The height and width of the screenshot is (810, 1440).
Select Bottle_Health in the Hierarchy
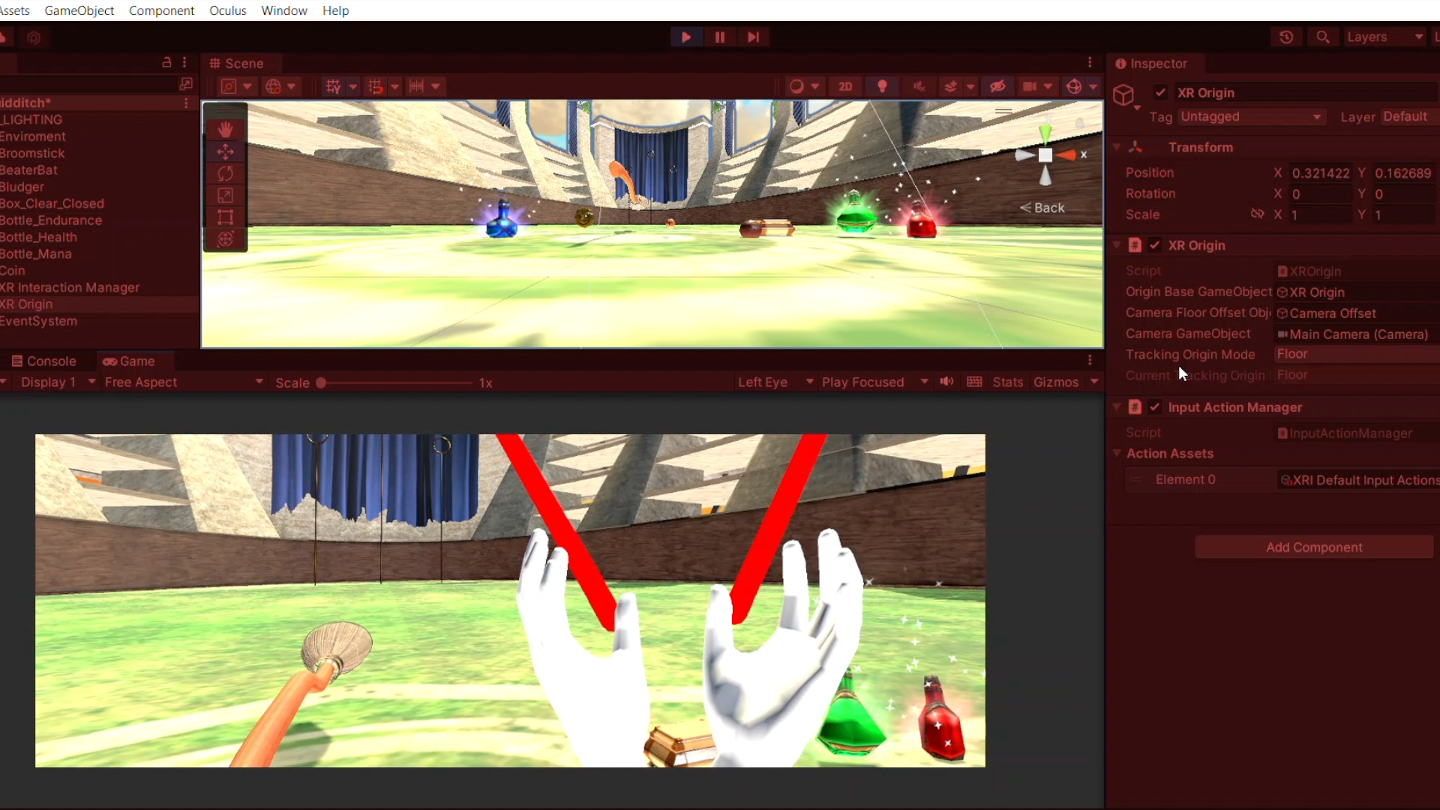[x=39, y=237]
